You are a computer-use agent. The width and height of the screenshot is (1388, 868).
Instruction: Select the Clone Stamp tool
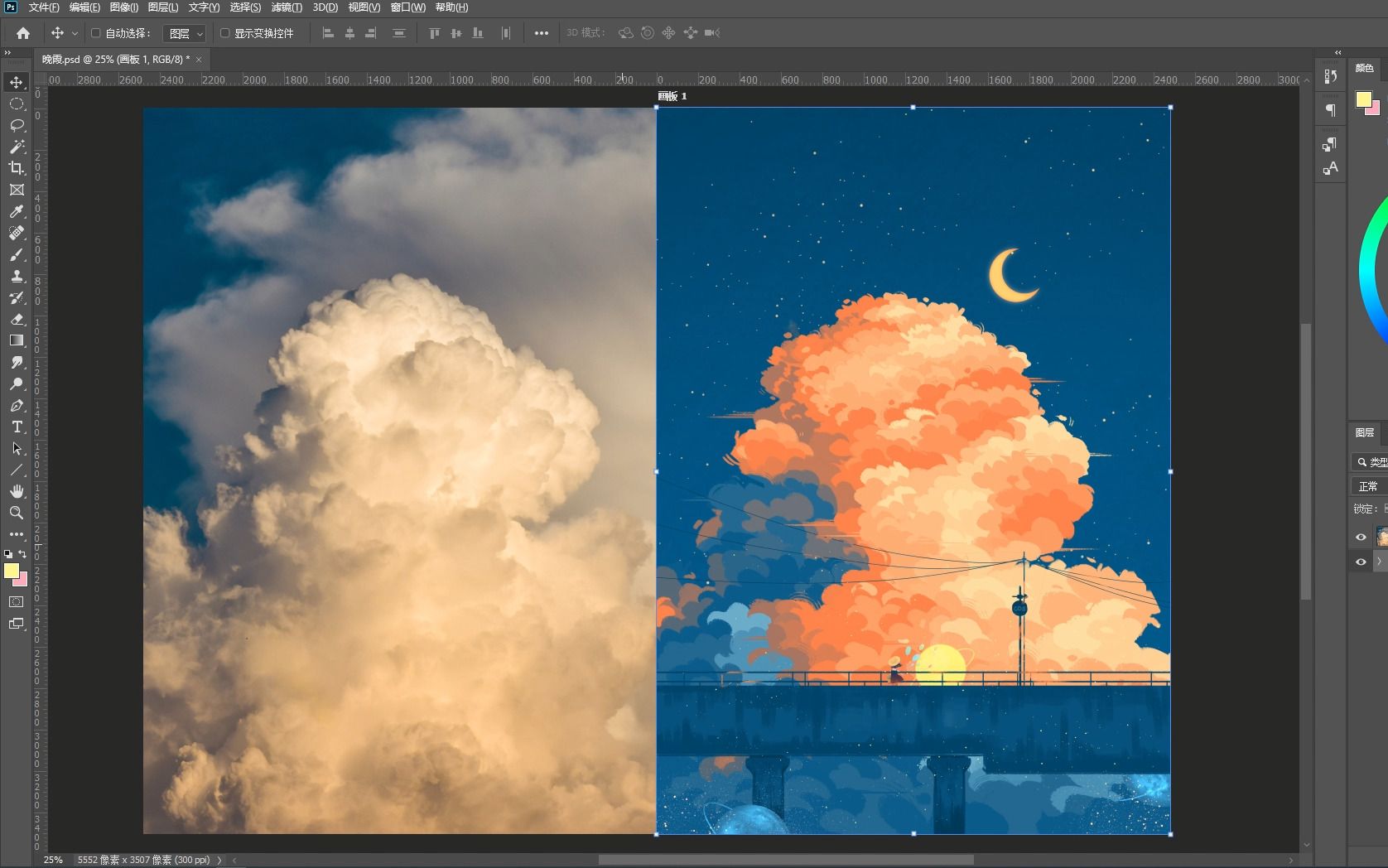pos(17,276)
